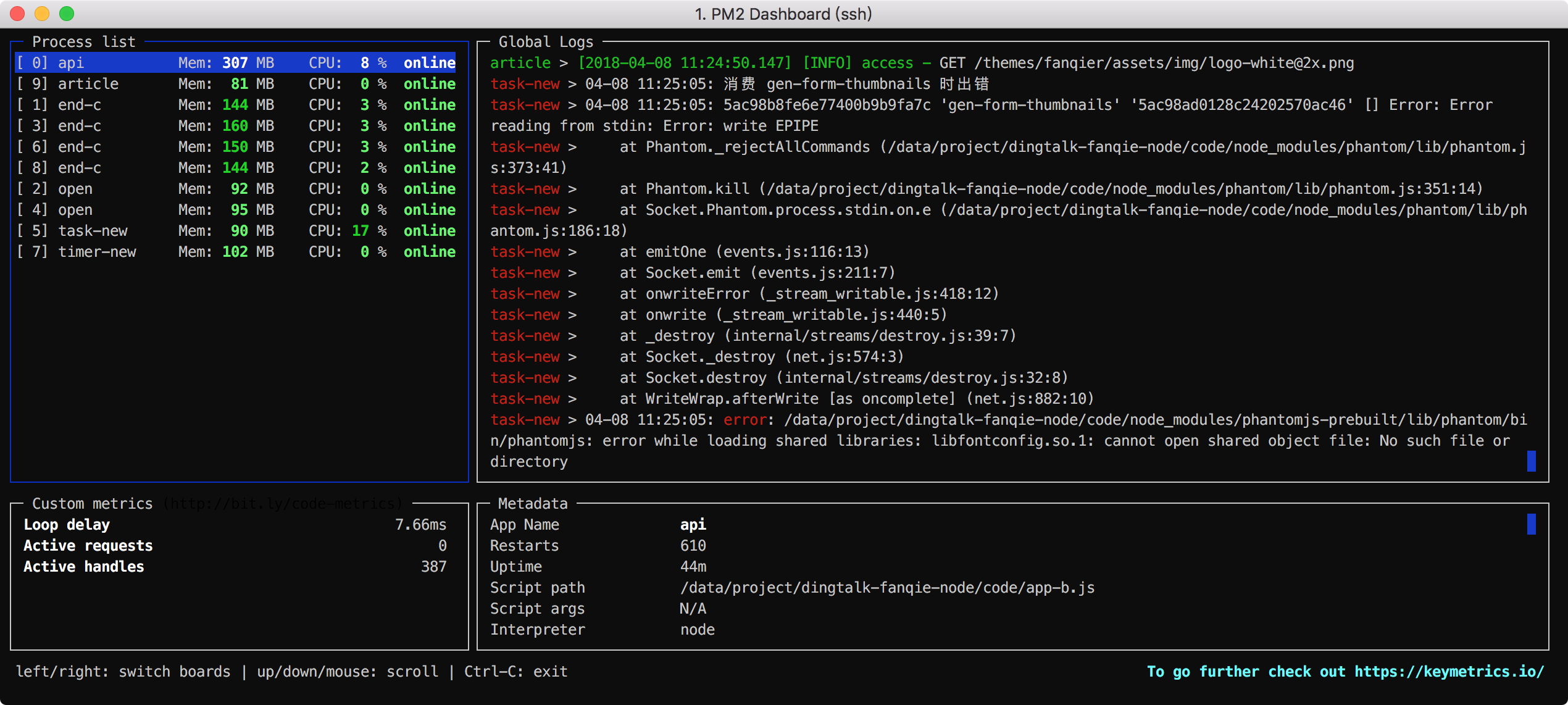This screenshot has height=705, width=1568.
Task: Open the keymetrics.io link
Action: tap(1449, 672)
